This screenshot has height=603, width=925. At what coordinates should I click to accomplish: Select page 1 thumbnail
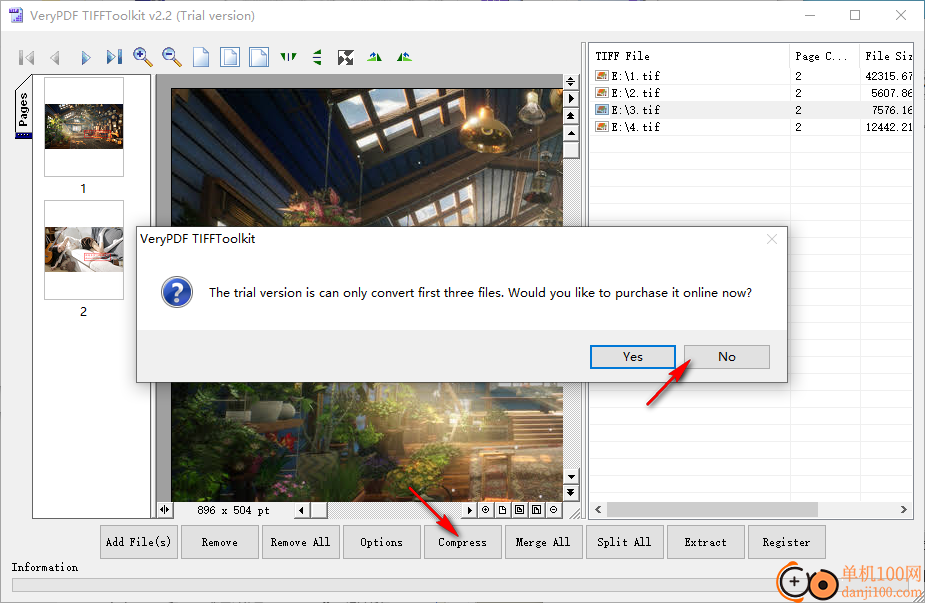pyautogui.click(x=84, y=127)
